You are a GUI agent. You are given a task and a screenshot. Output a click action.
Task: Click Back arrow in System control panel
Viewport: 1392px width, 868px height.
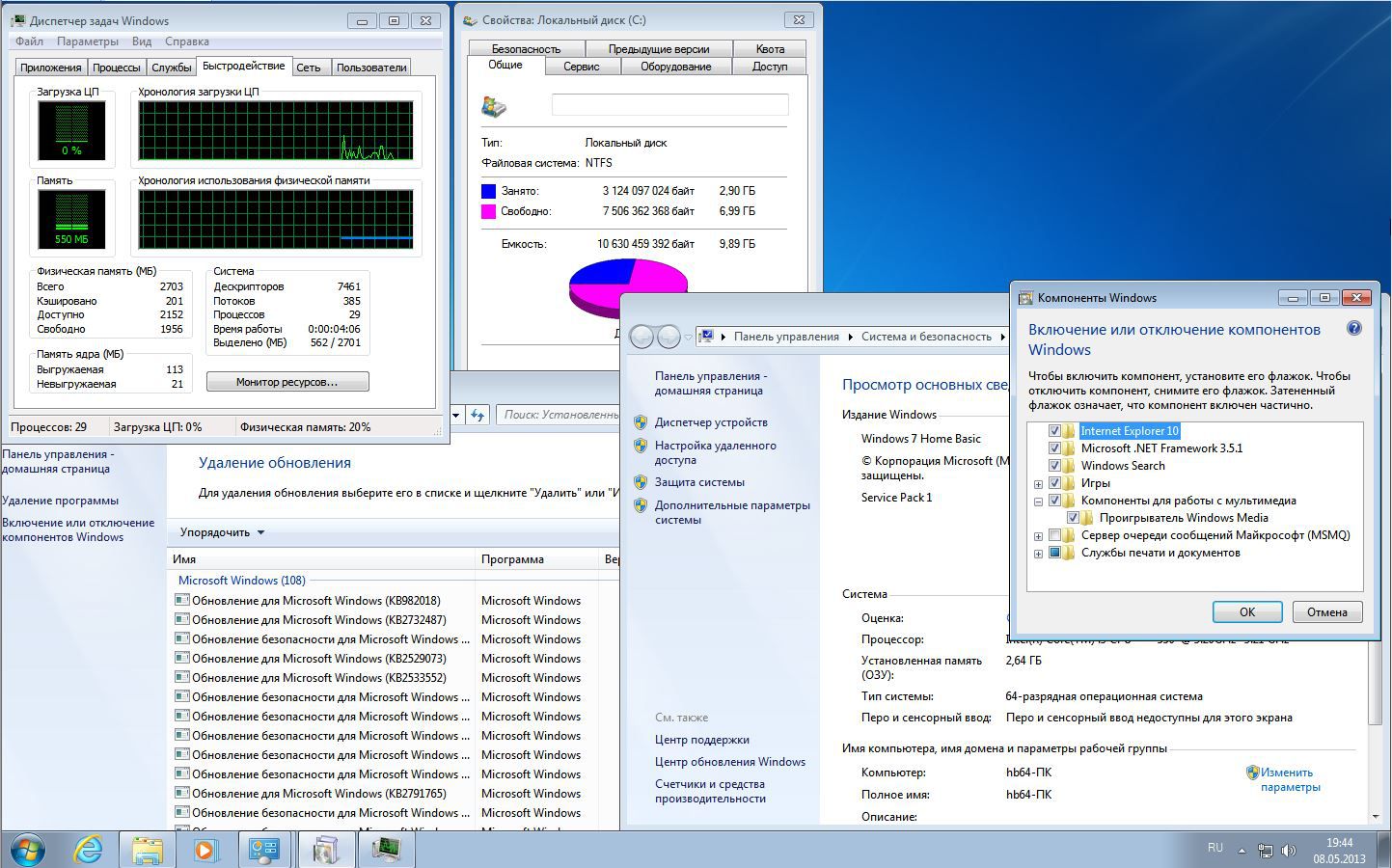tap(641, 337)
